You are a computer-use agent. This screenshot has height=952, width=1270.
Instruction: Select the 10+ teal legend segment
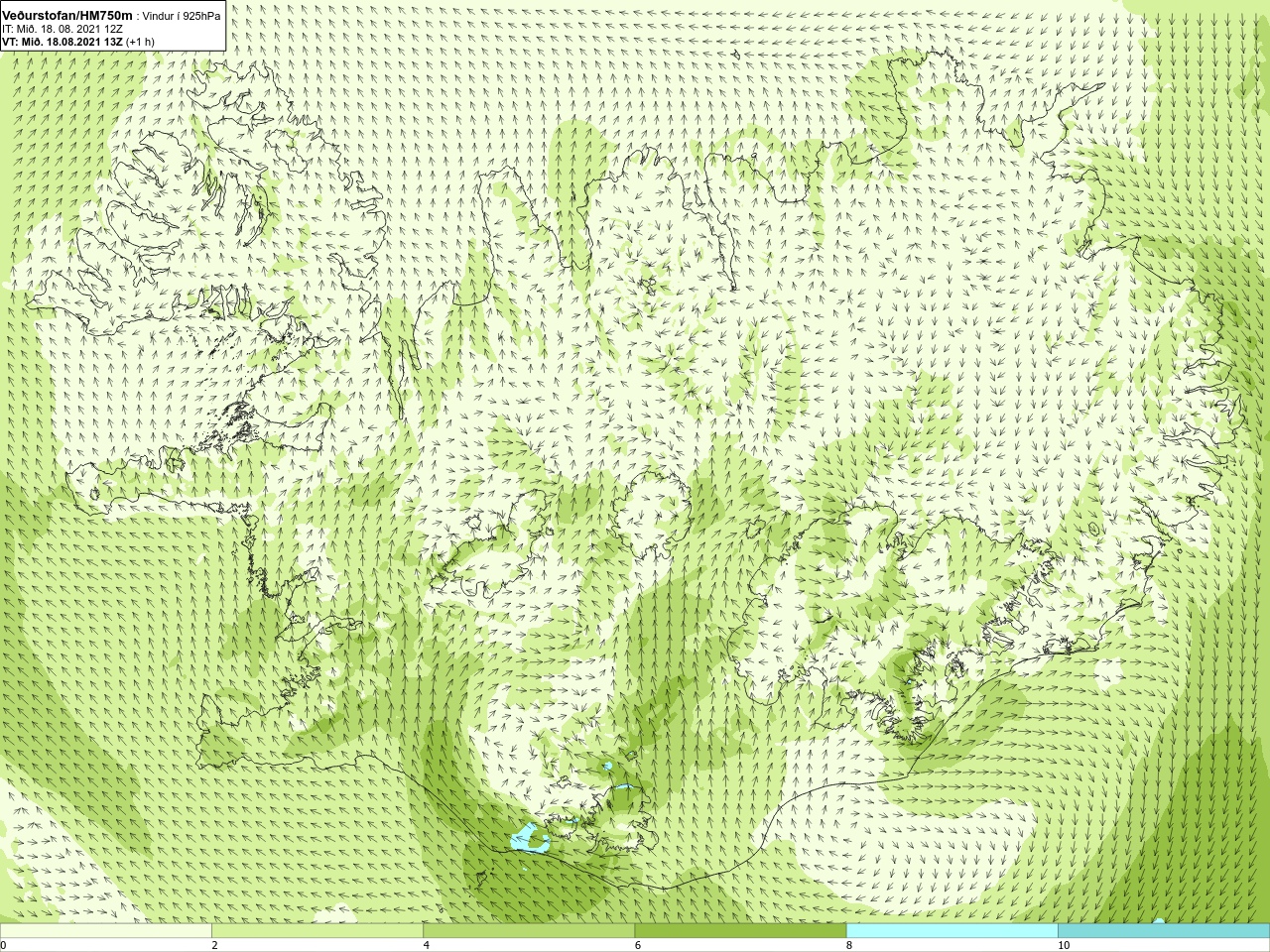point(1164,931)
